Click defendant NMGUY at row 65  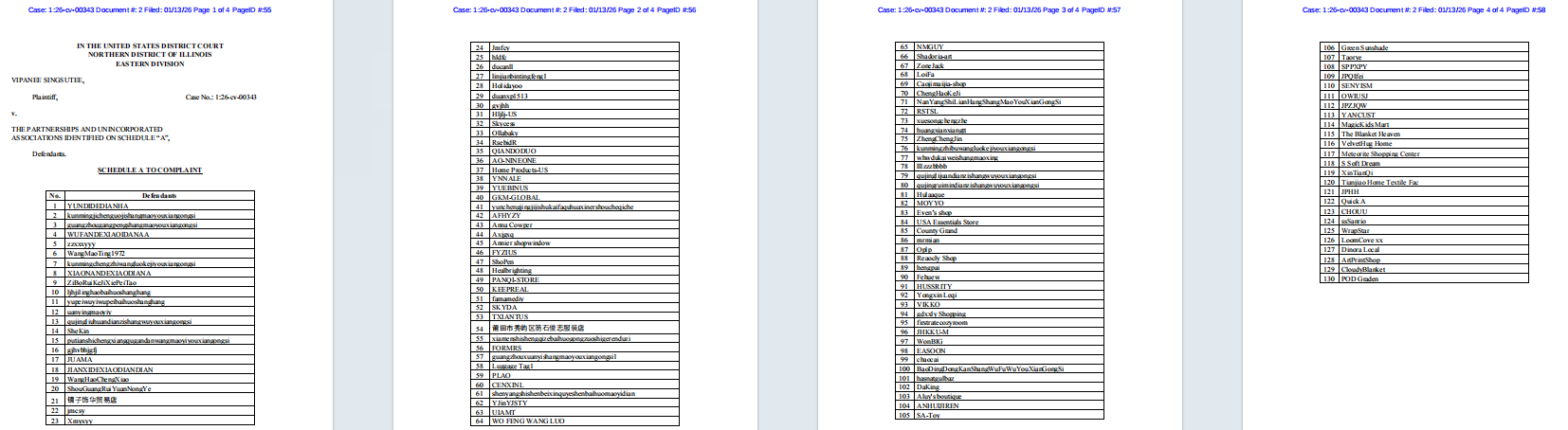coord(930,46)
